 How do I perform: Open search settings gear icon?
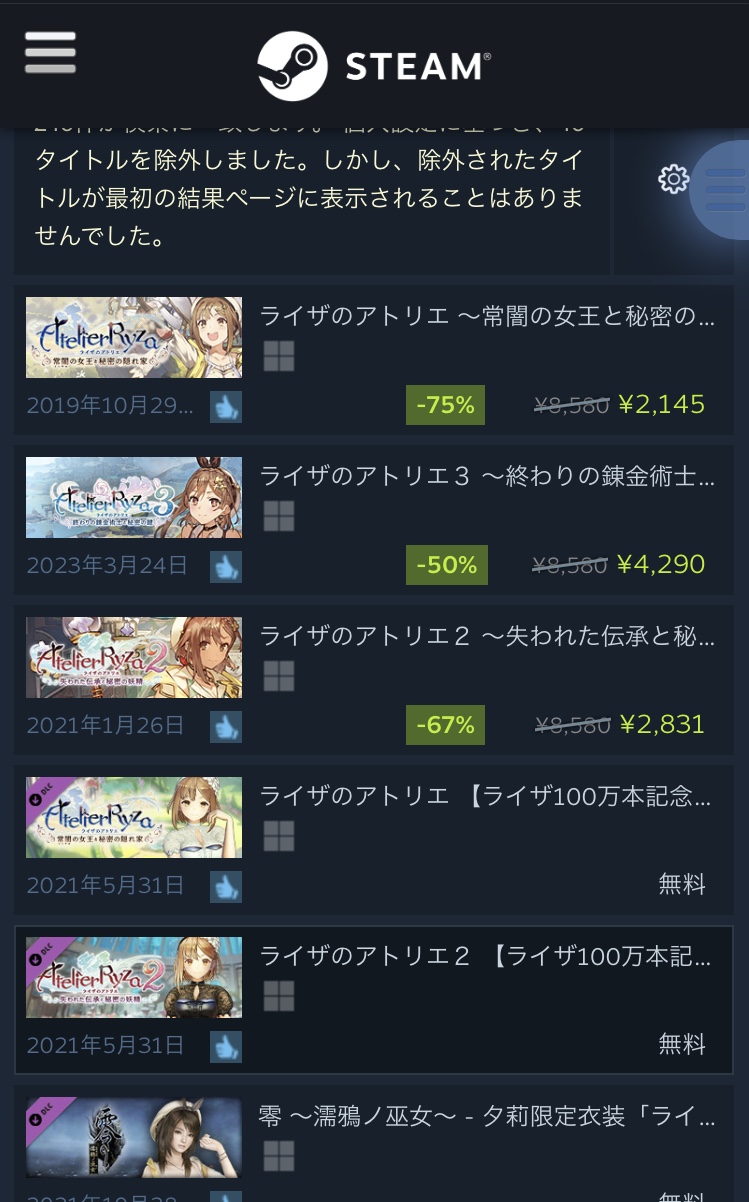pyautogui.click(x=674, y=179)
